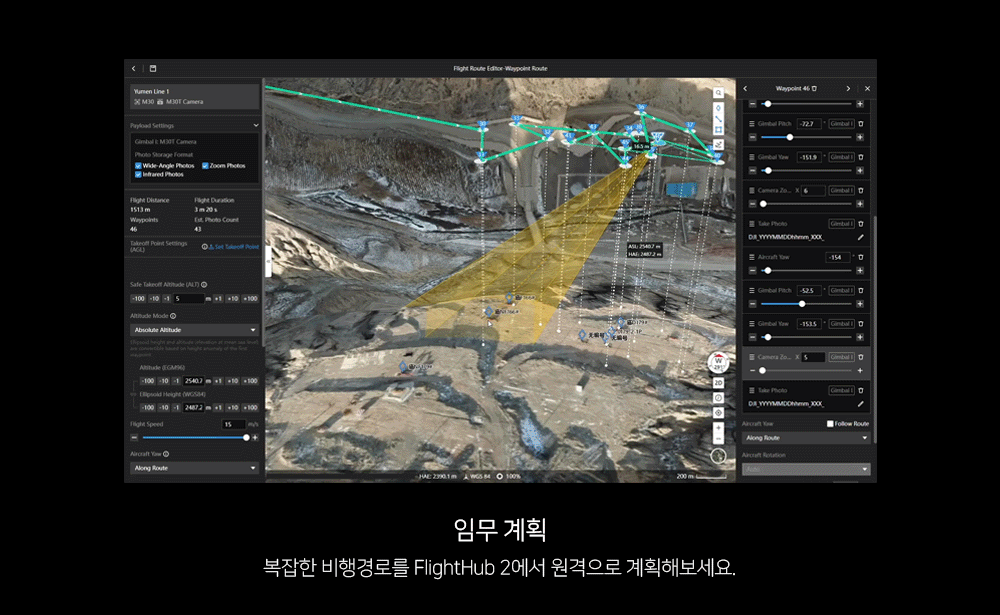Adjust the Flight Speed slider handle
Screen dimensions: 1000x615
(246, 438)
